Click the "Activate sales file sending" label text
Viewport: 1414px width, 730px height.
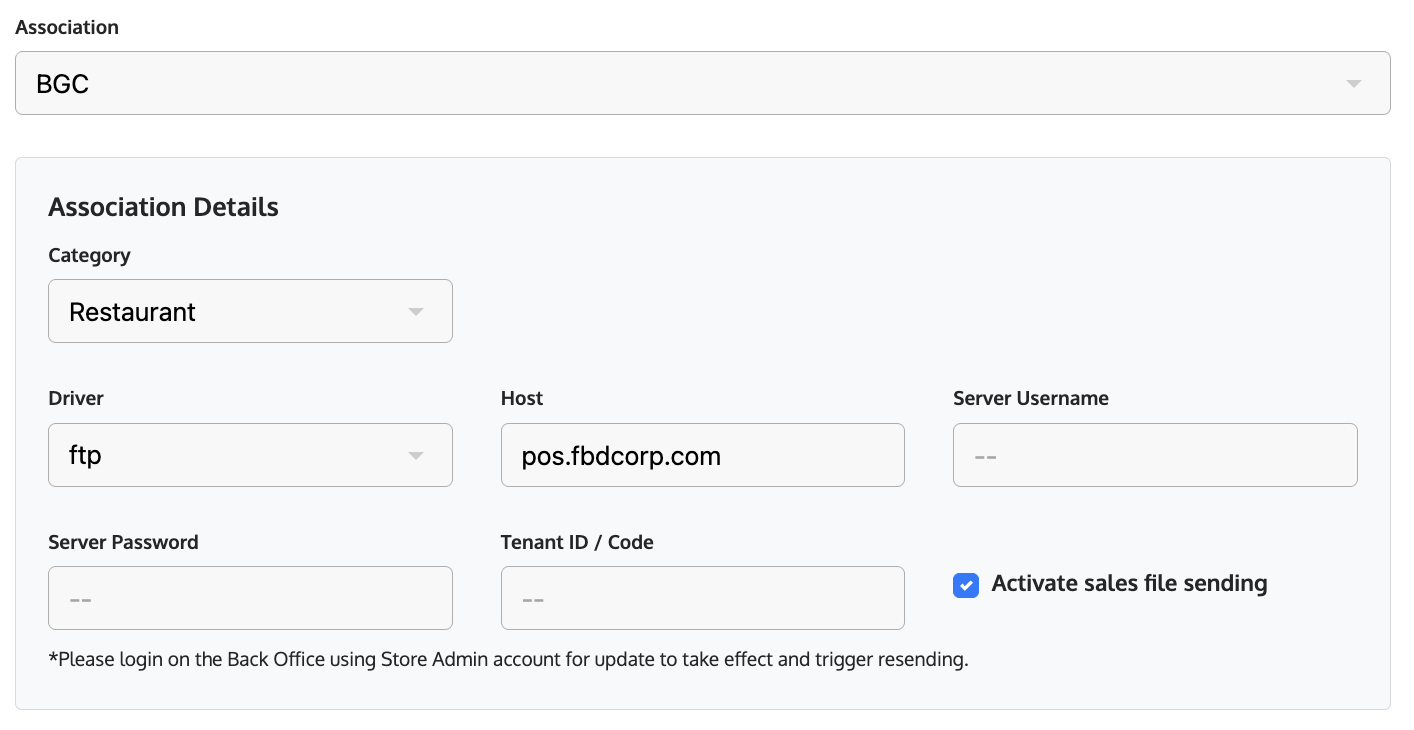coord(1129,583)
